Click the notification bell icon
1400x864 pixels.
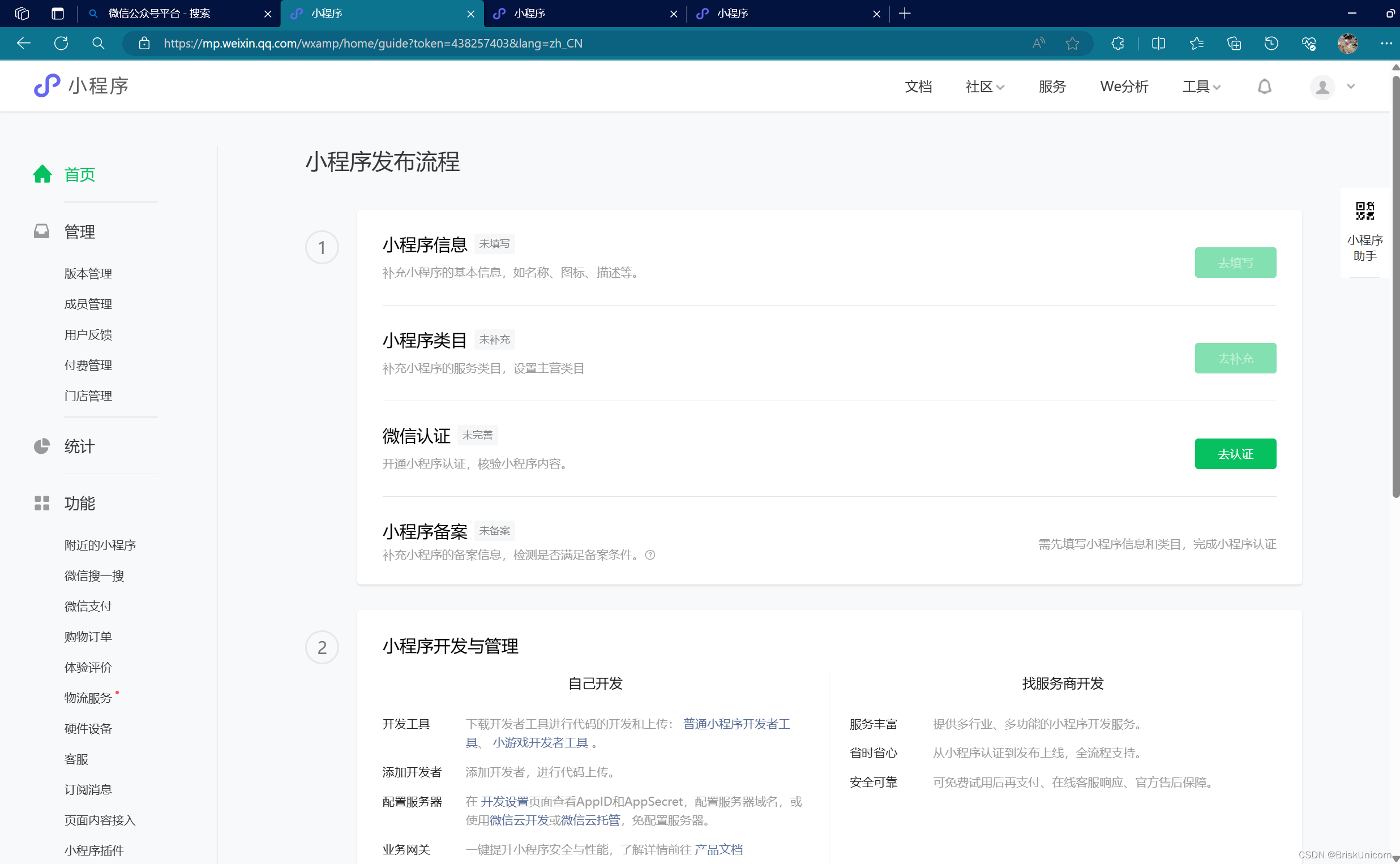[x=1264, y=86]
